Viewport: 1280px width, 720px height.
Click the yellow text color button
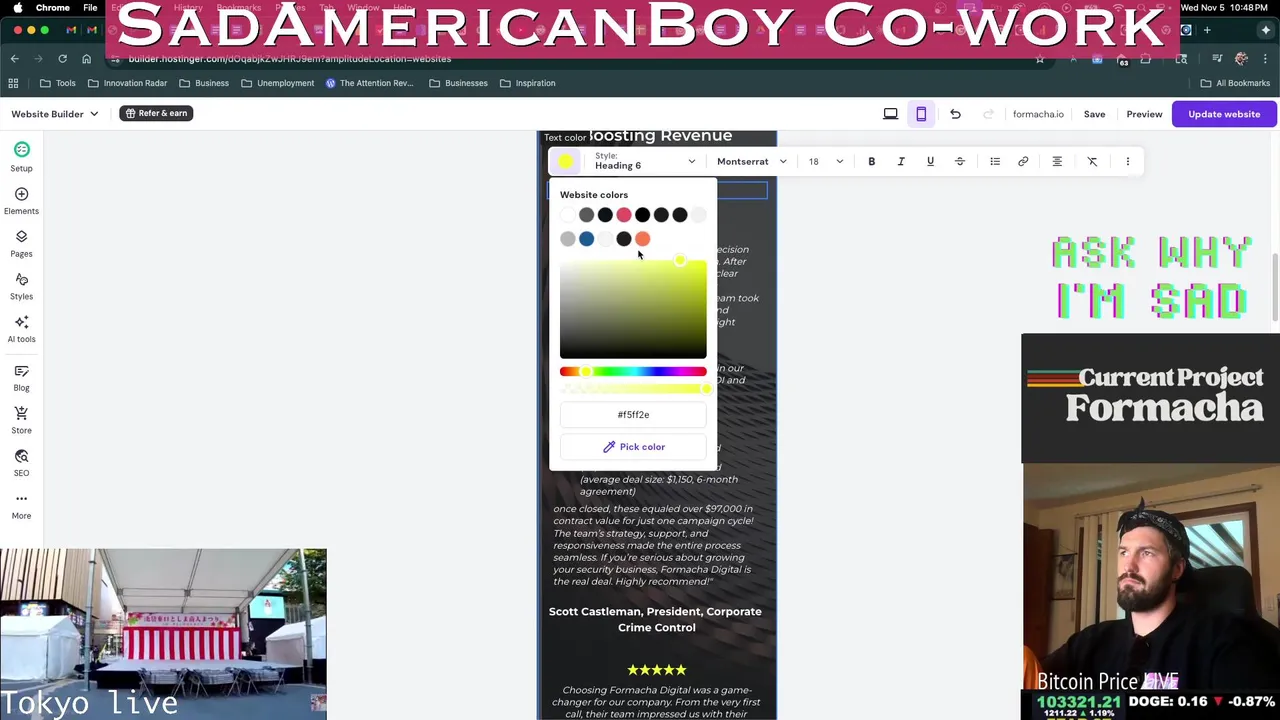pyautogui.click(x=566, y=162)
